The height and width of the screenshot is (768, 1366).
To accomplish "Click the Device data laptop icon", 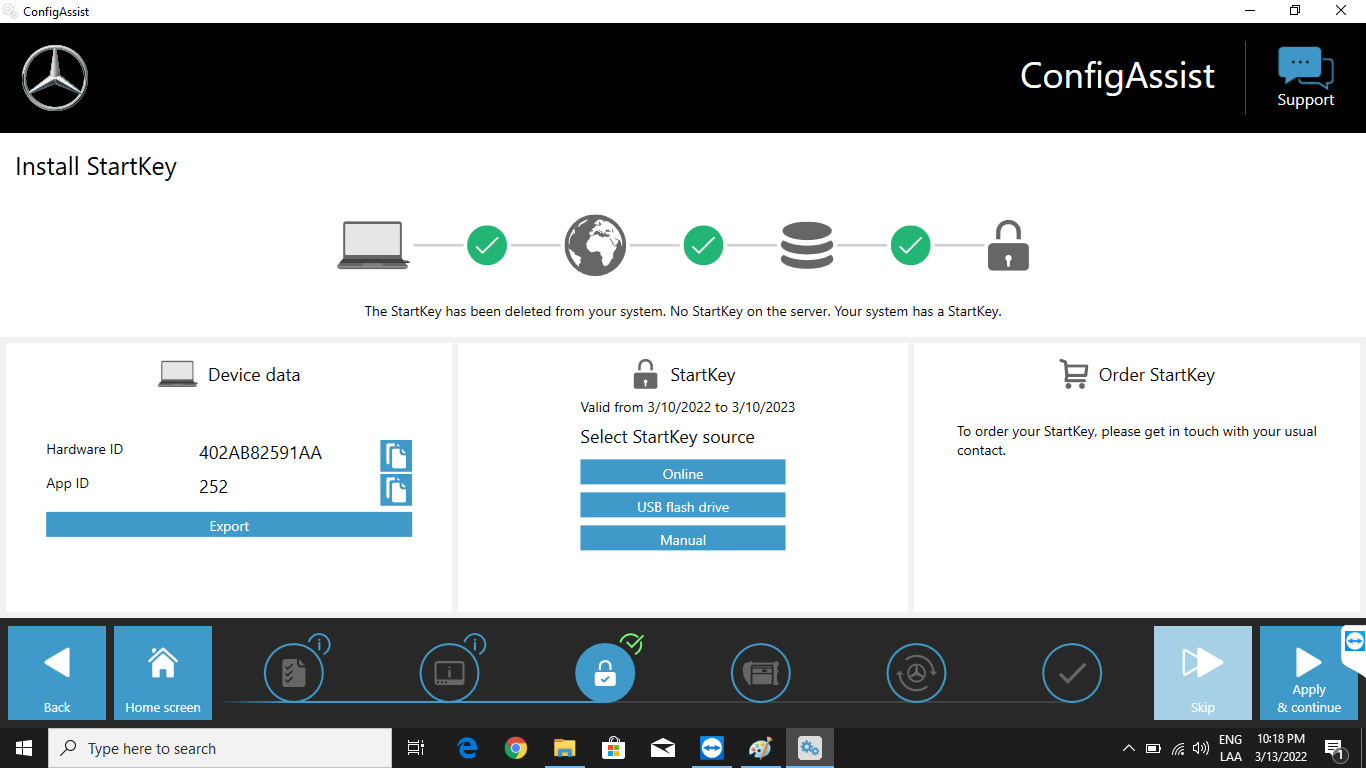I will click(178, 375).
